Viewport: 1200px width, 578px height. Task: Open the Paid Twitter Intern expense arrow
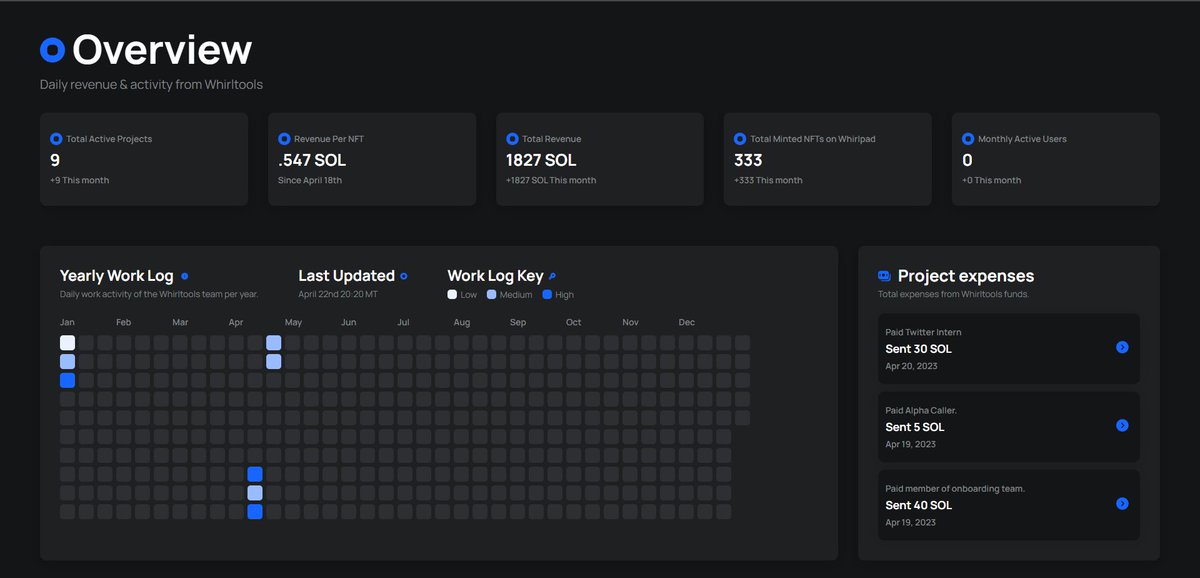tap(1122, 347)
